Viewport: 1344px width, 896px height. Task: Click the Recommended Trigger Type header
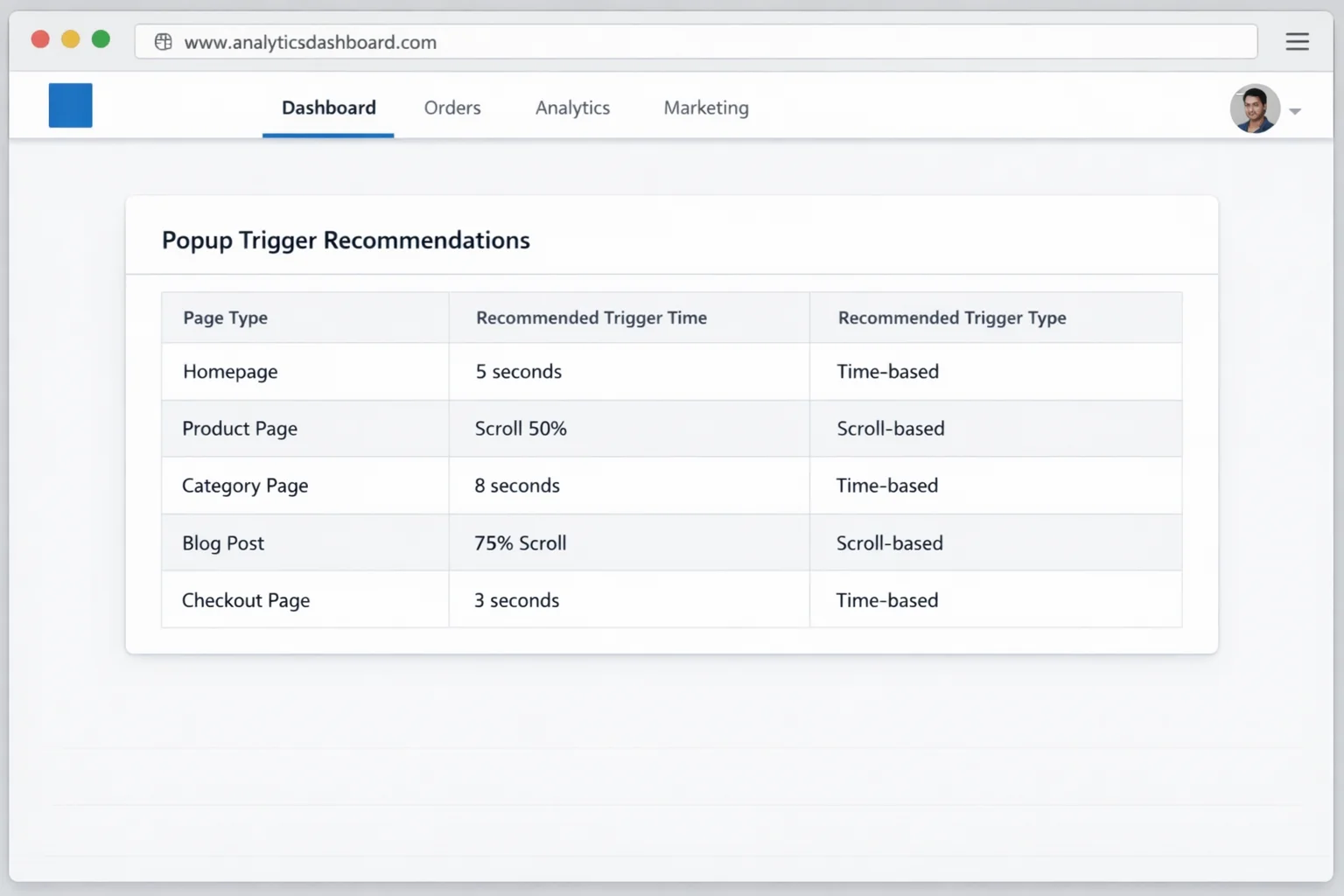coord(952,318)
